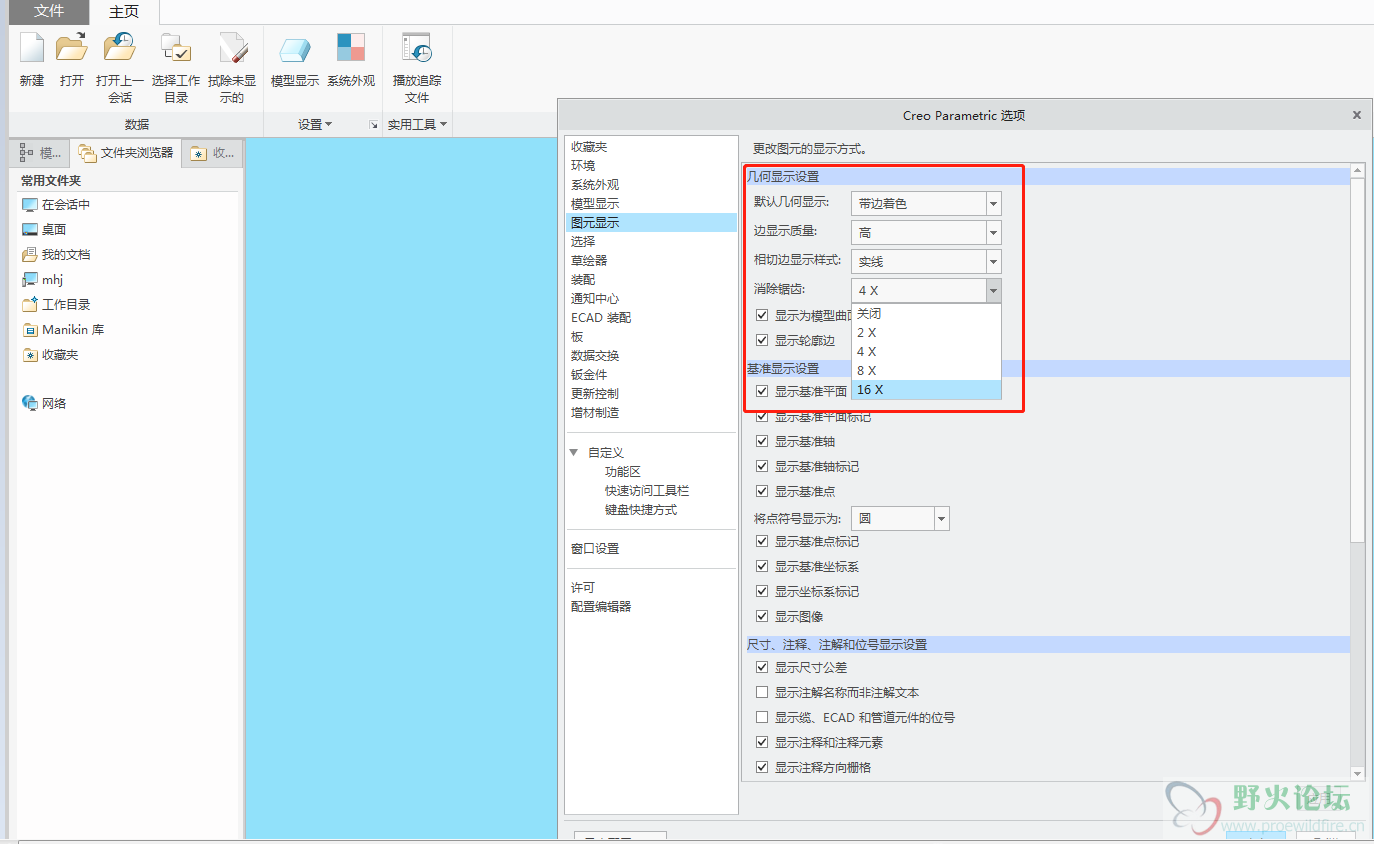Open 我的文档 (My Documents) folder
Image resolution: width=1374 pixels, height=844 pixels.
(x=56, y=254)
